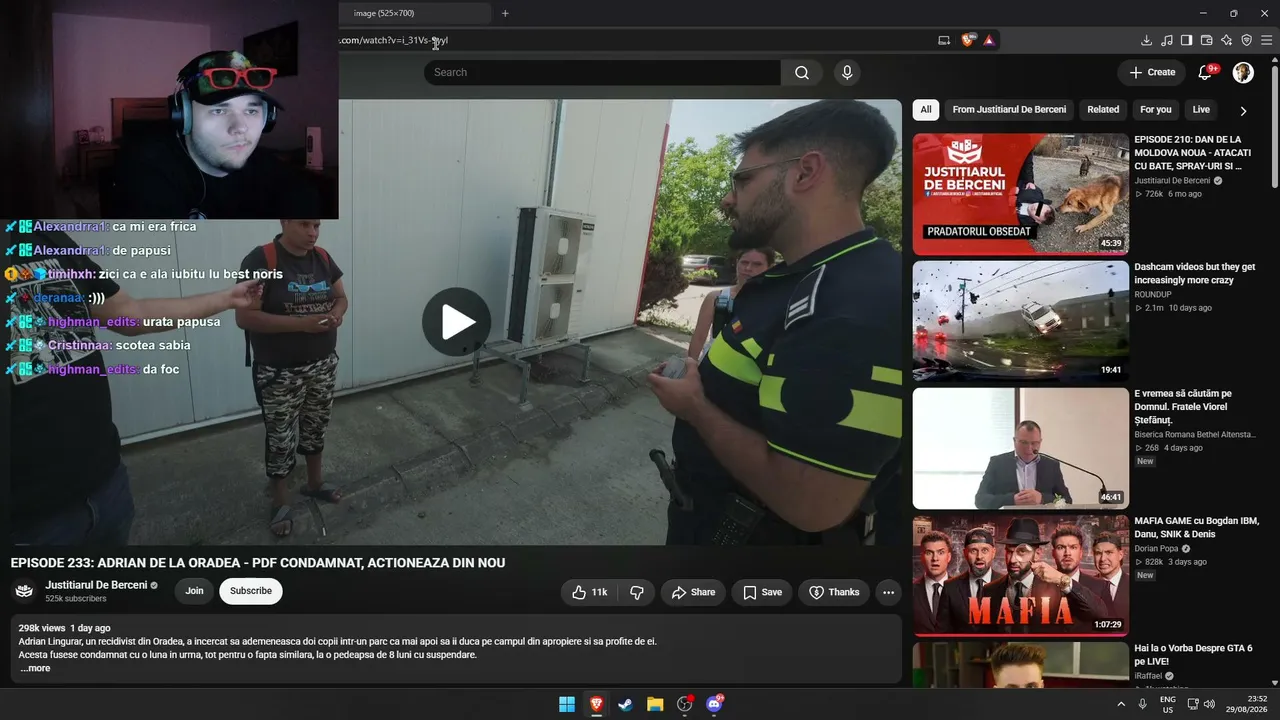
Task: Dislike the video with thumbs-down
Action: pos(637,592)
